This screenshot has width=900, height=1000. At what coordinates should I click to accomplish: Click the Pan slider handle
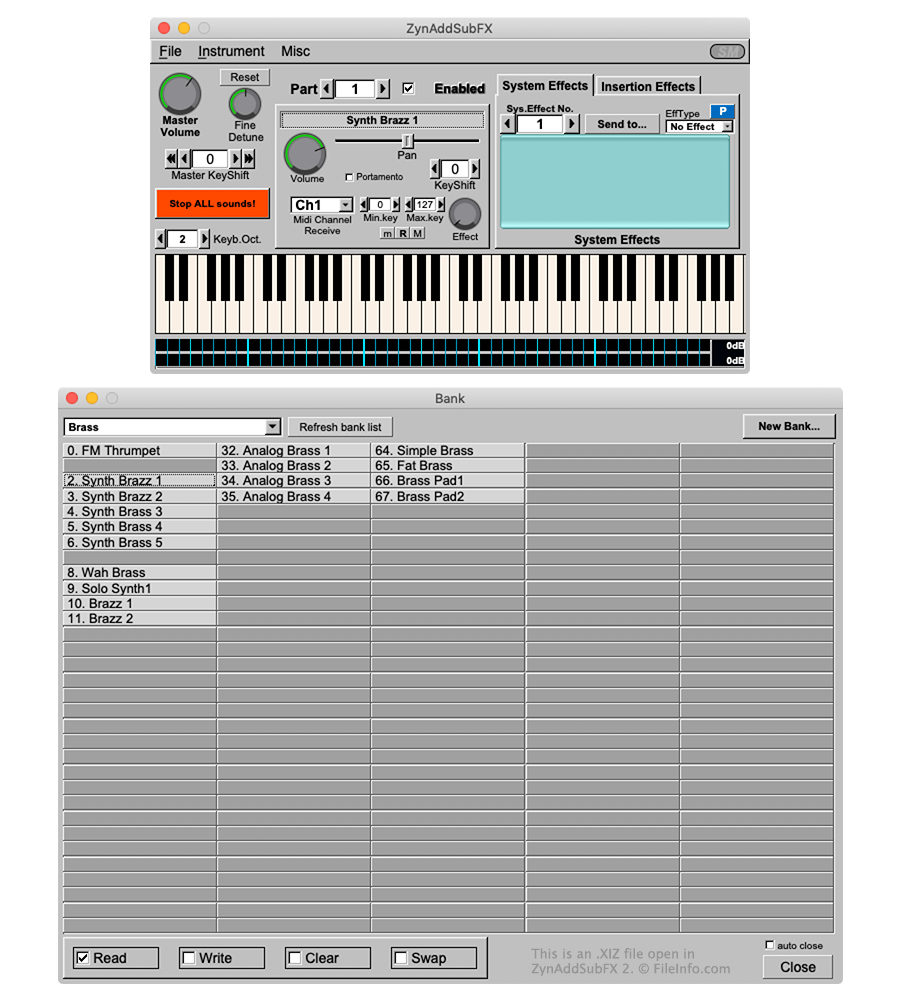click(408, 140)
